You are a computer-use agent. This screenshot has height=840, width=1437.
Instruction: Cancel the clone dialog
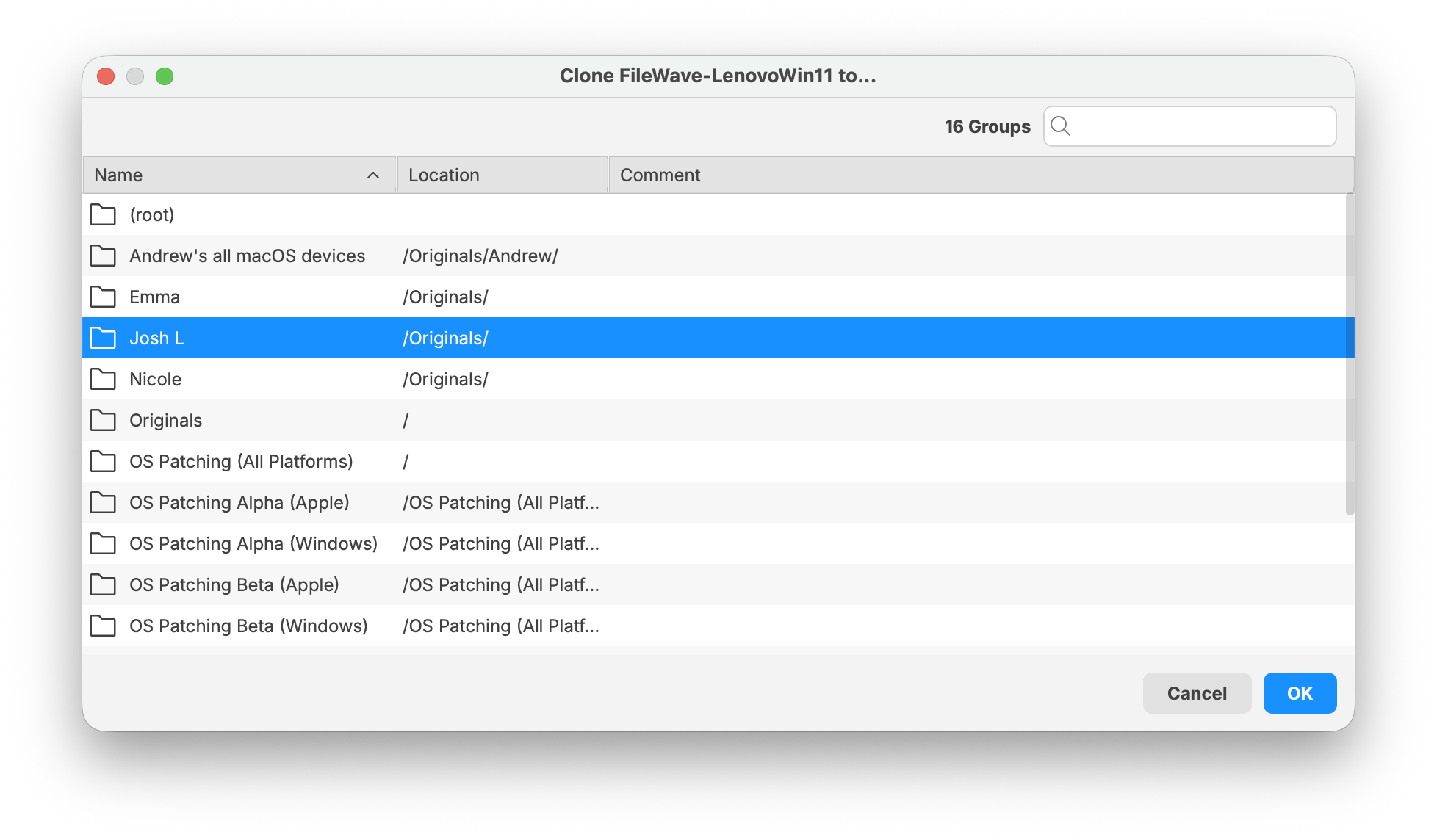(x=1197, y=693)
